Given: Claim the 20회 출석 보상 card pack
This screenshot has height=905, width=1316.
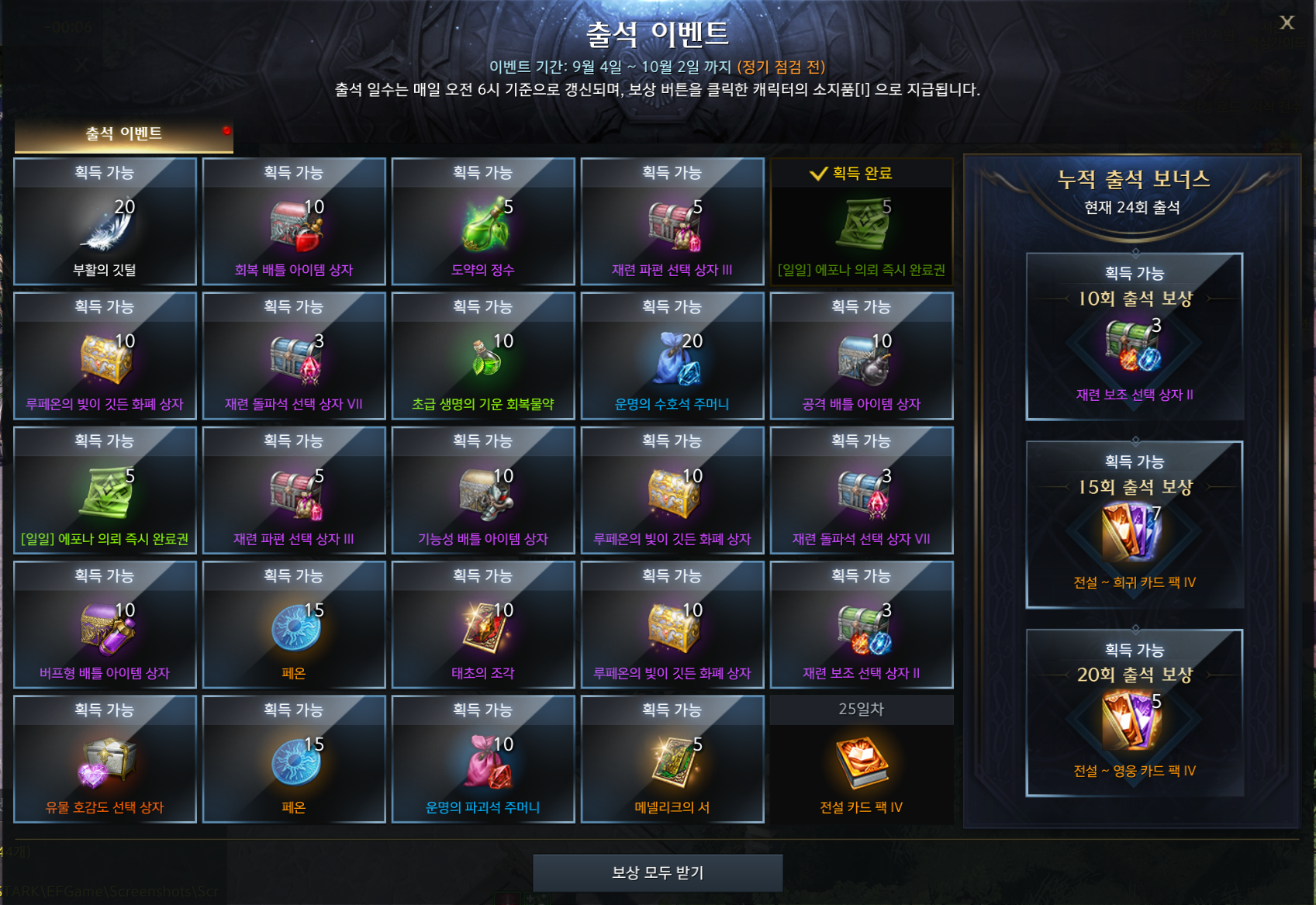Looking at the screenshot, I should coord(1135,713).
